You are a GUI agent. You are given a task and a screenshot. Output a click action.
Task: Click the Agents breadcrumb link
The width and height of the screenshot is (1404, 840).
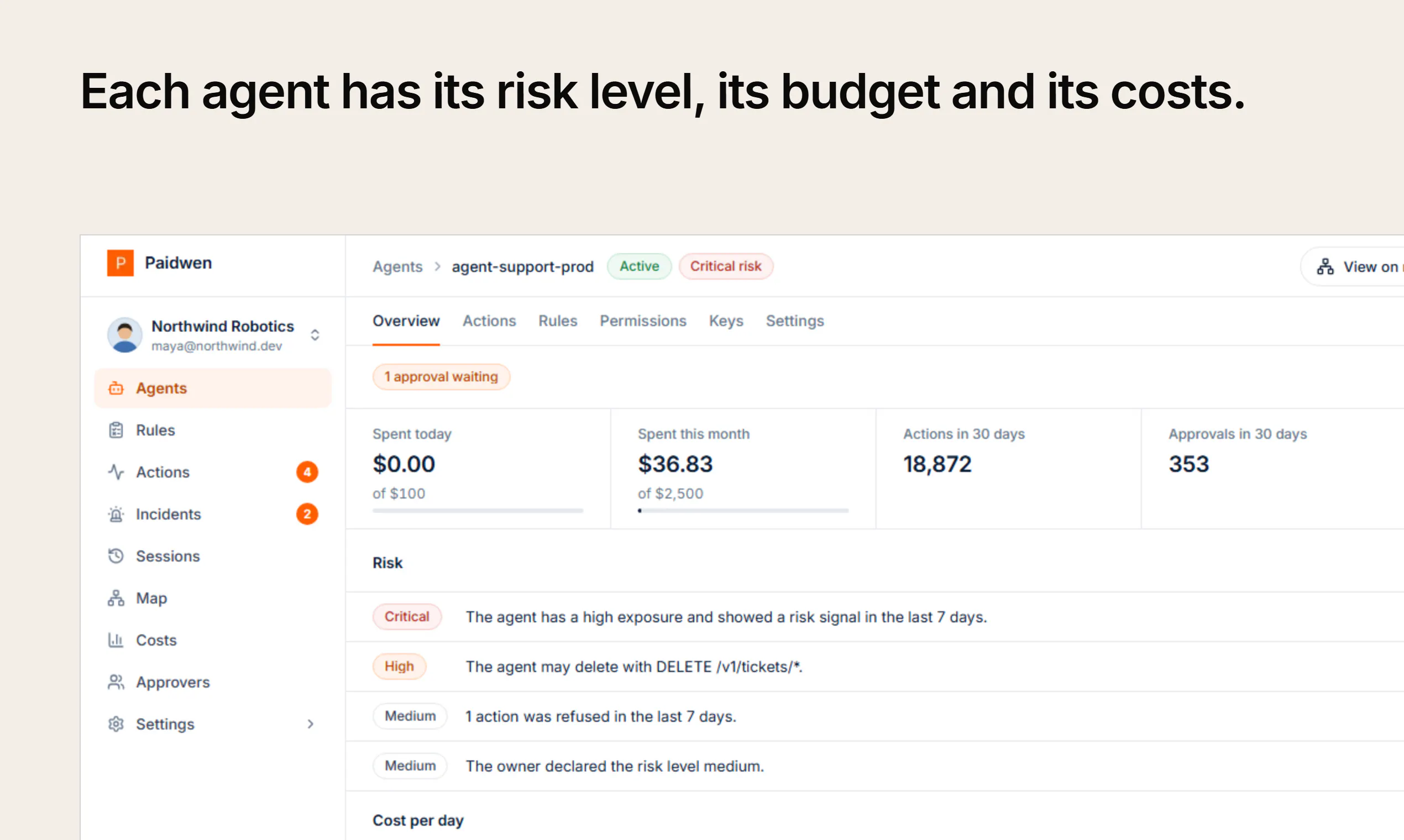[397, 266]
